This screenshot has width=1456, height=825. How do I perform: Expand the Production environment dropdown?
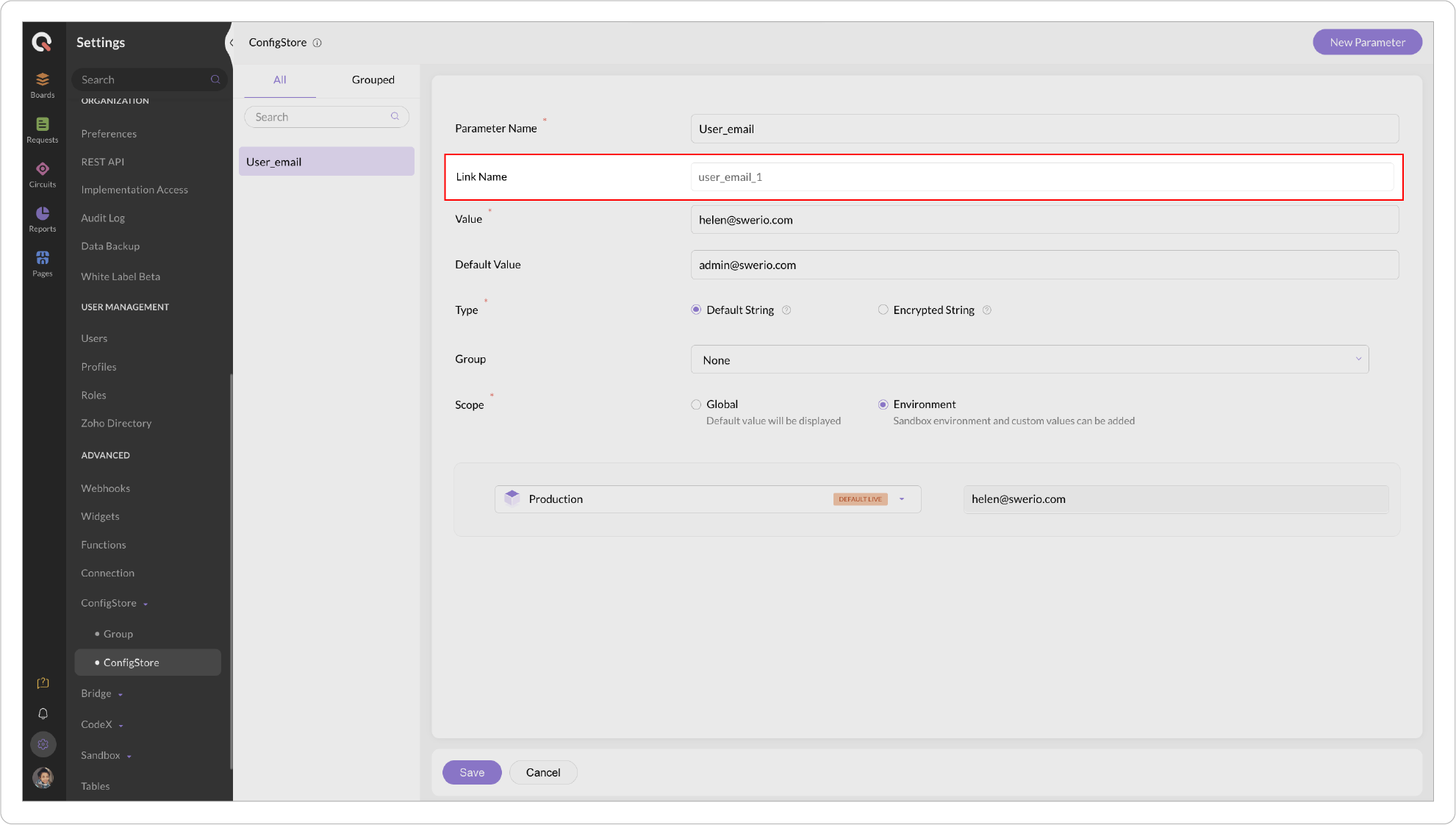[x=902, y=499]
